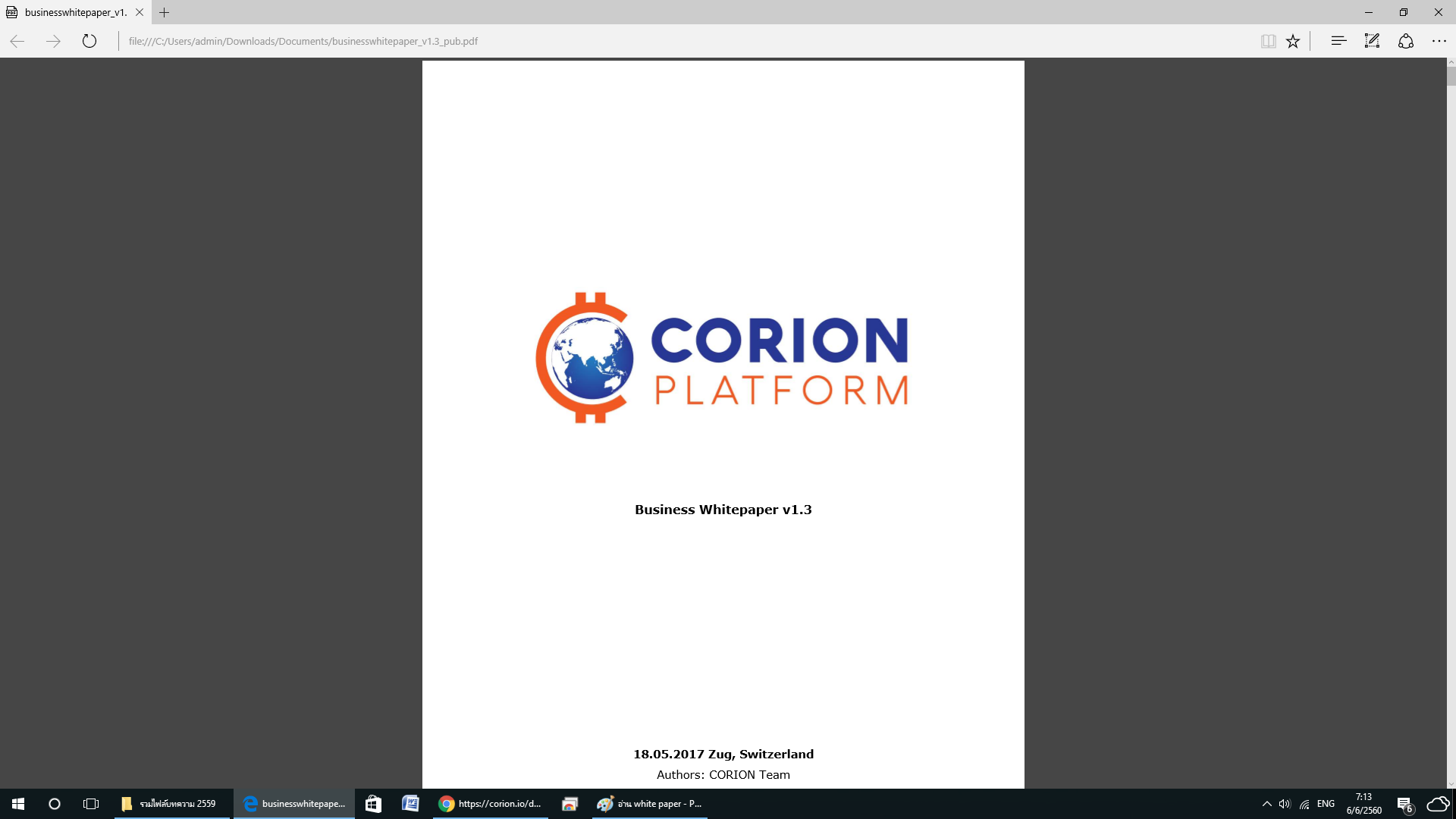1456x819 pixels.
Task: Click the scroll down arrow
Action: [x=1451, y=784]
